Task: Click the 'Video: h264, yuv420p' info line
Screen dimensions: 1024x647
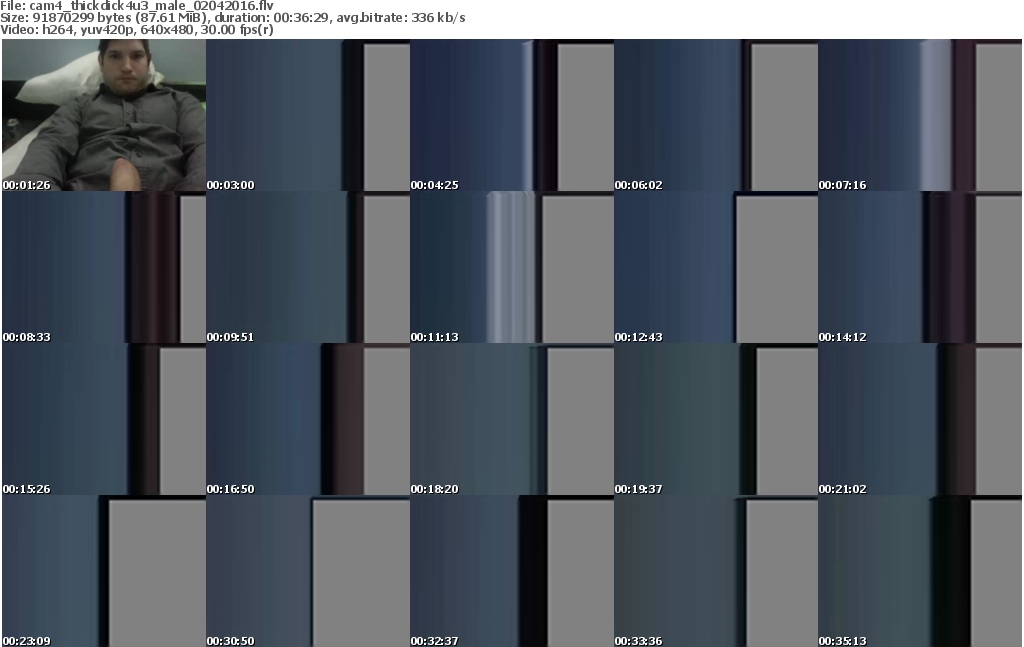Action: (x=136, y=30)
